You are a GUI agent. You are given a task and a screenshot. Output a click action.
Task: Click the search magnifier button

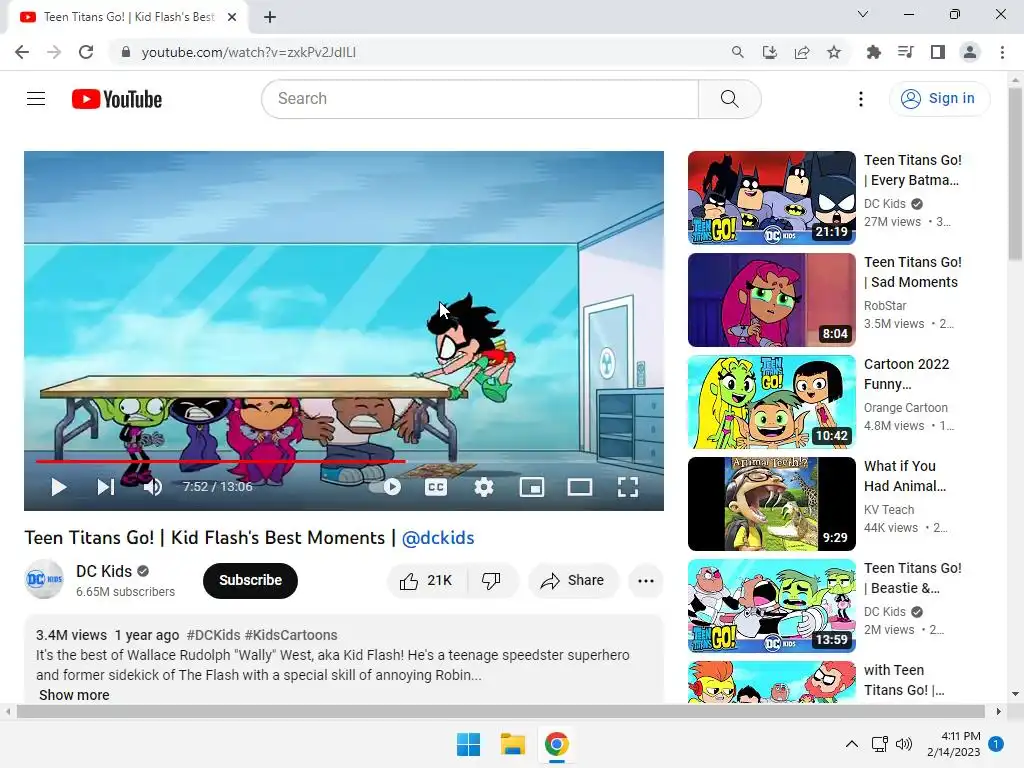(729, 99)
